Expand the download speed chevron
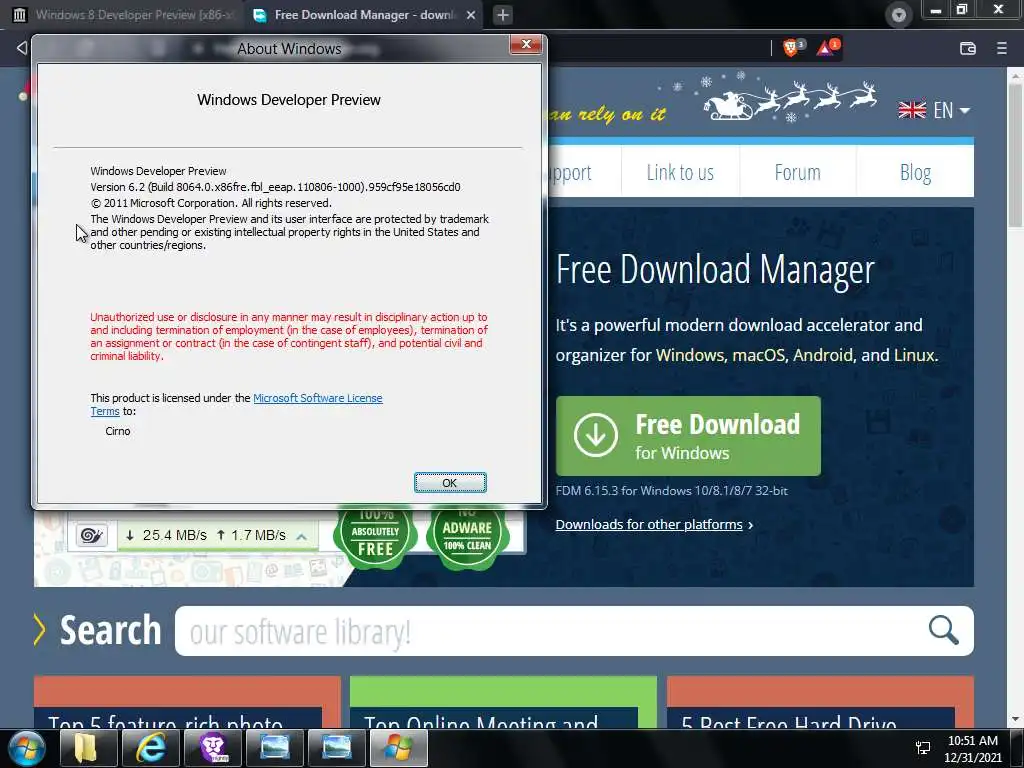 click(302, 536)
